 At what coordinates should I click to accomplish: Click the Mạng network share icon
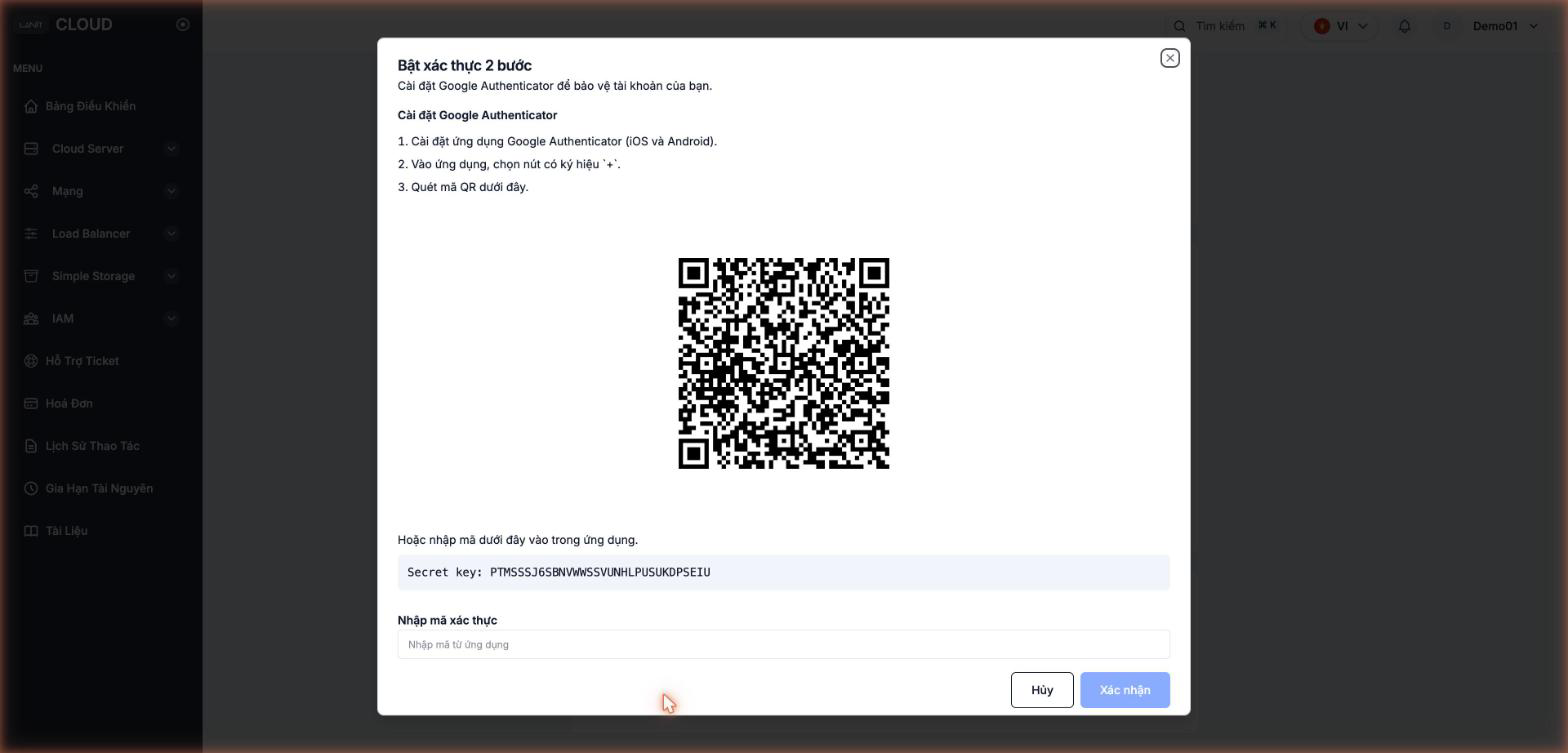tap(31, 191)
